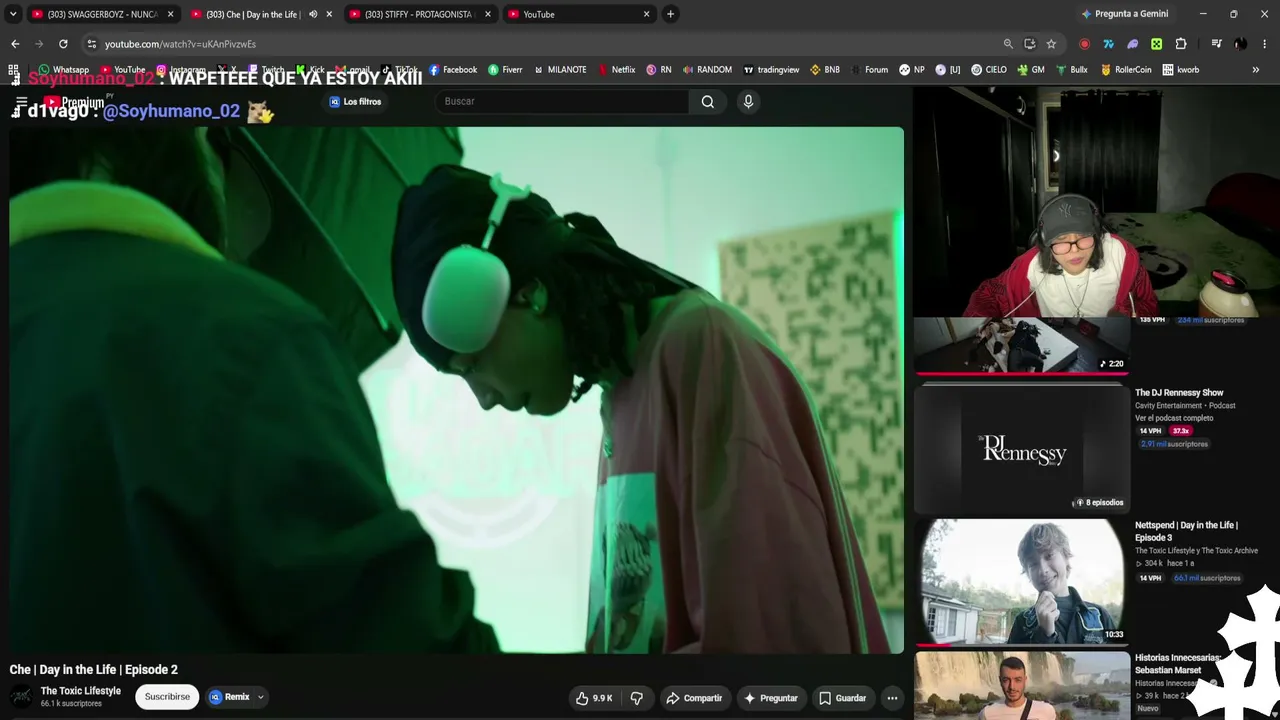Open The Toxic Lifestyle channel name link

(x=81, y=691)
